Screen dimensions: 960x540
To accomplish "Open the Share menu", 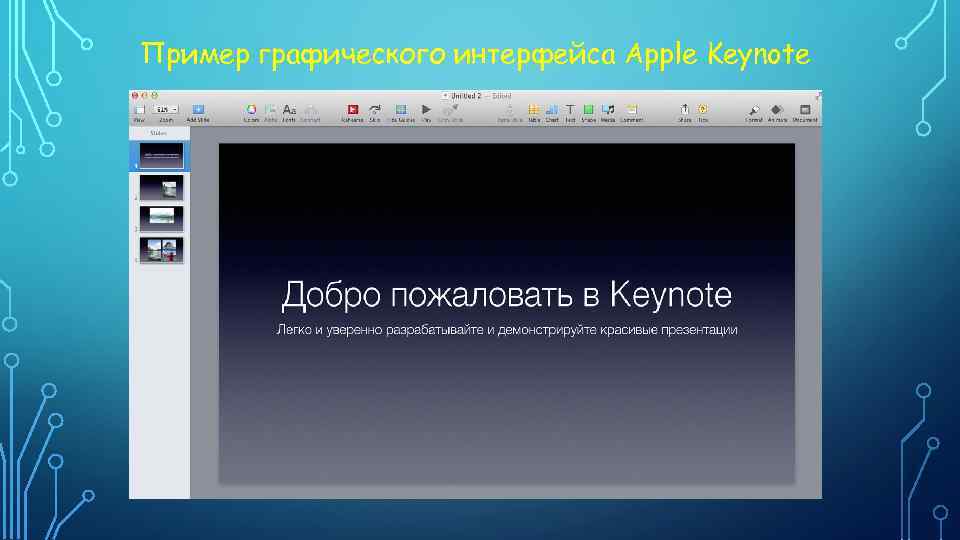I will point(684,110).
